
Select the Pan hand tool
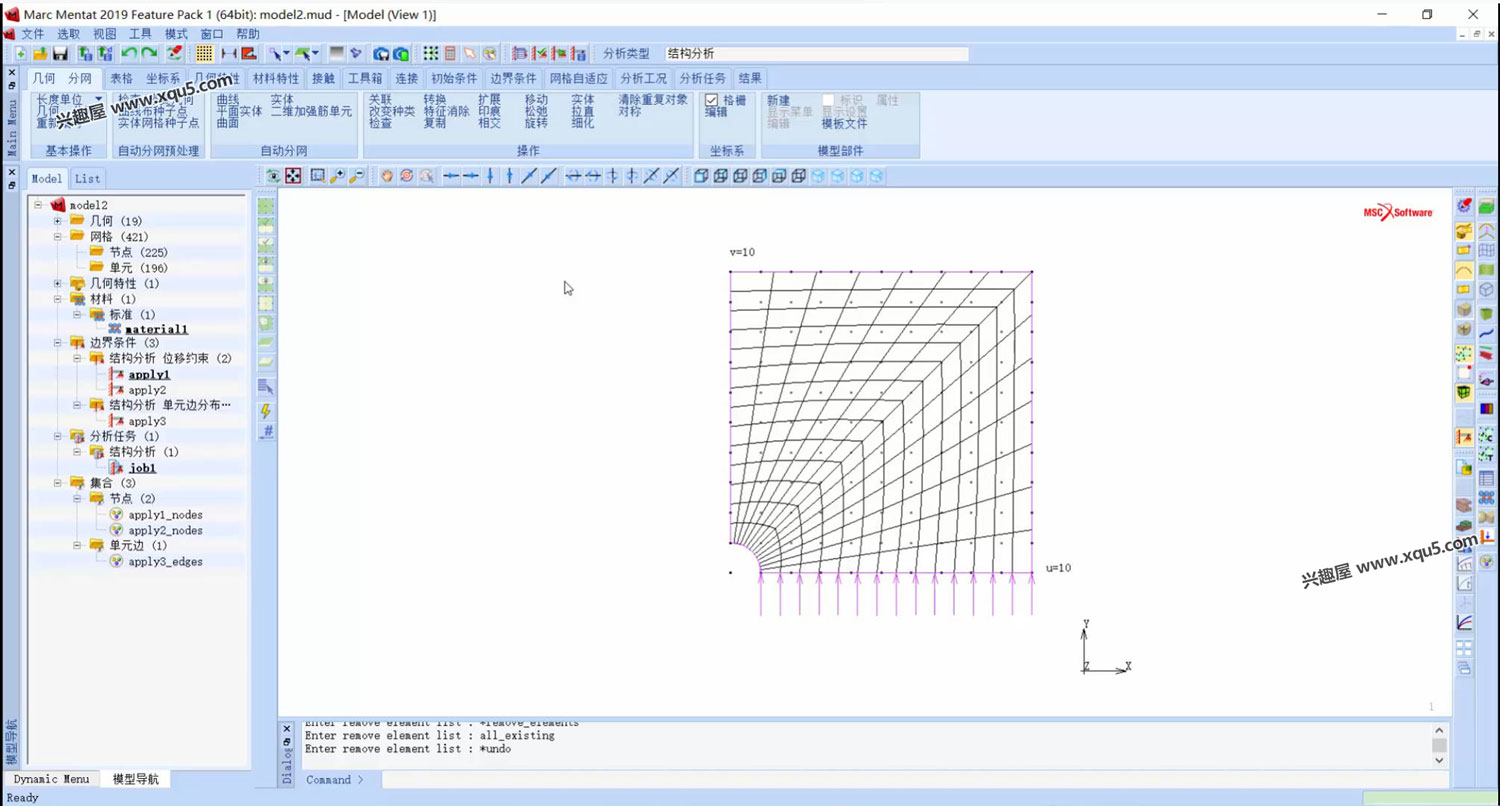click(387, 176)
